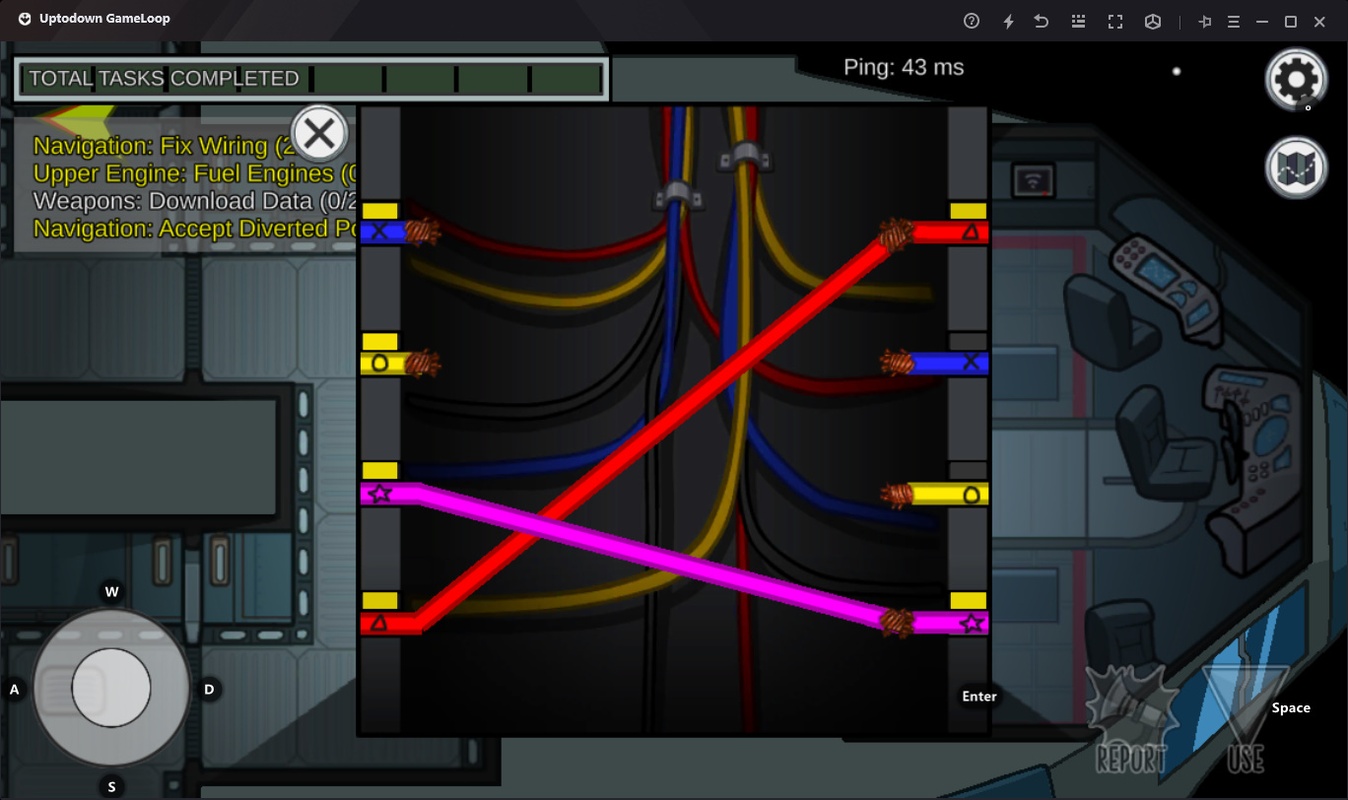Screen dimensions: 1348x800
Task: Click the Uptodown GameLoop logo icon
Action: coord(25,19)
